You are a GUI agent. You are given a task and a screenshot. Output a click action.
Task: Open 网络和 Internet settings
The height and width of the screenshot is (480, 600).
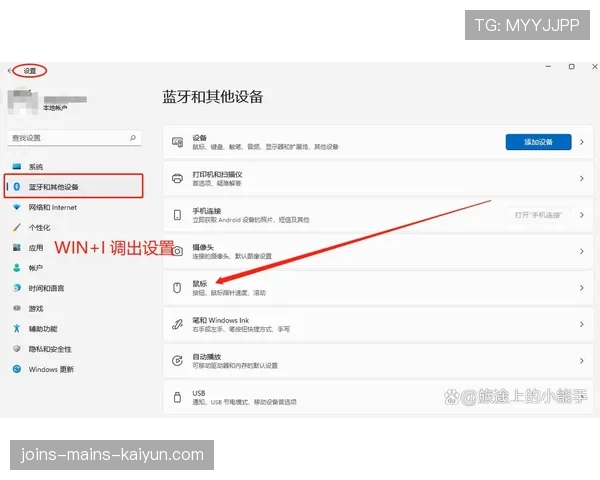click(x=52, y=207)
